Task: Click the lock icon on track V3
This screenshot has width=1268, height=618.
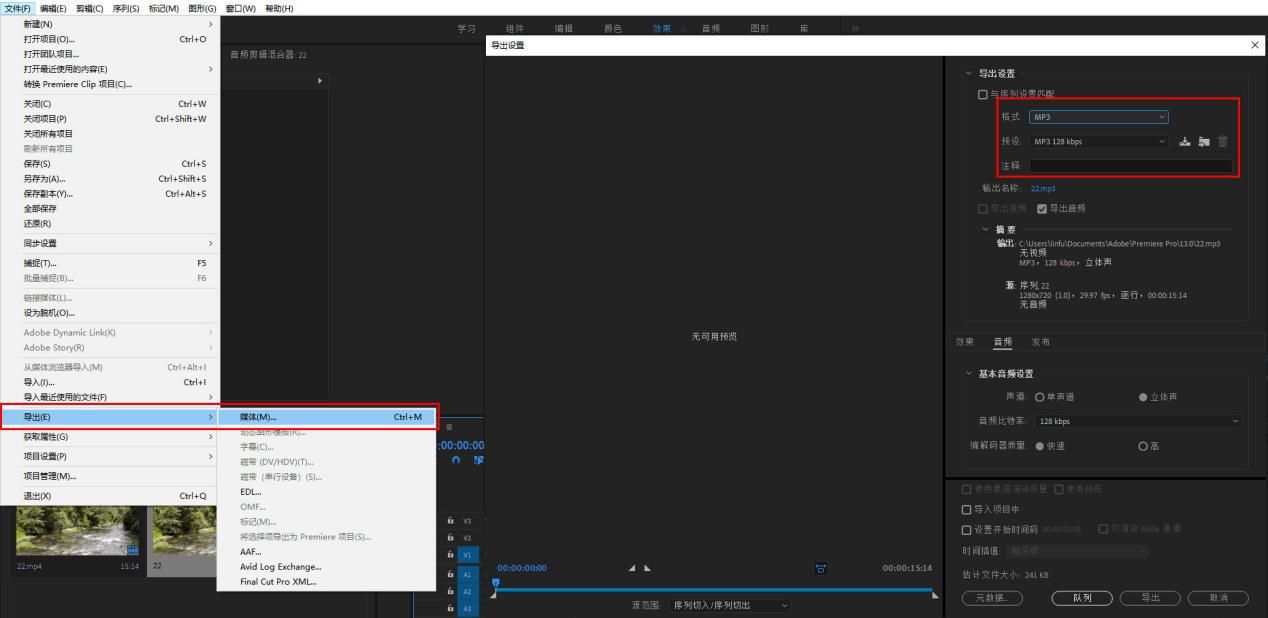Action: pyautogui.click(x=451, y=520)
